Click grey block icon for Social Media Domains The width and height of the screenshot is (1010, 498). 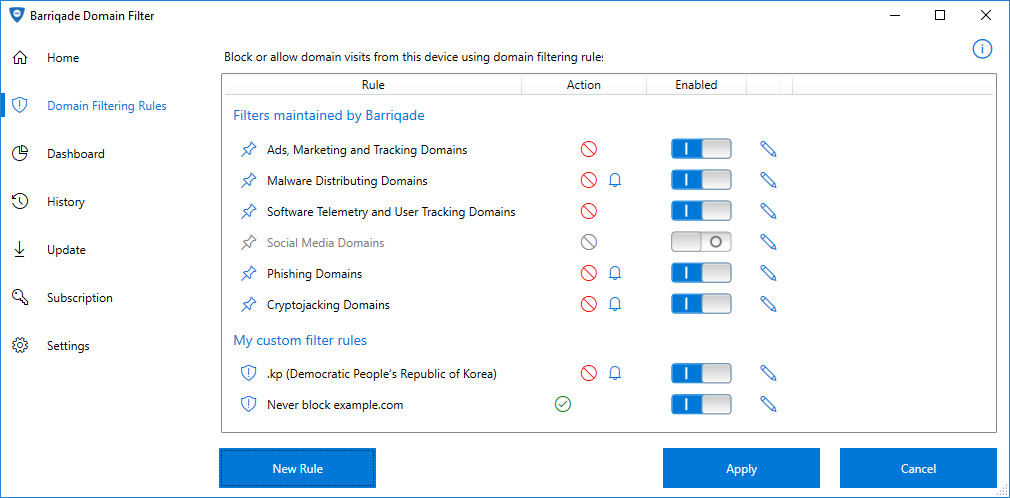pos(589,242)
